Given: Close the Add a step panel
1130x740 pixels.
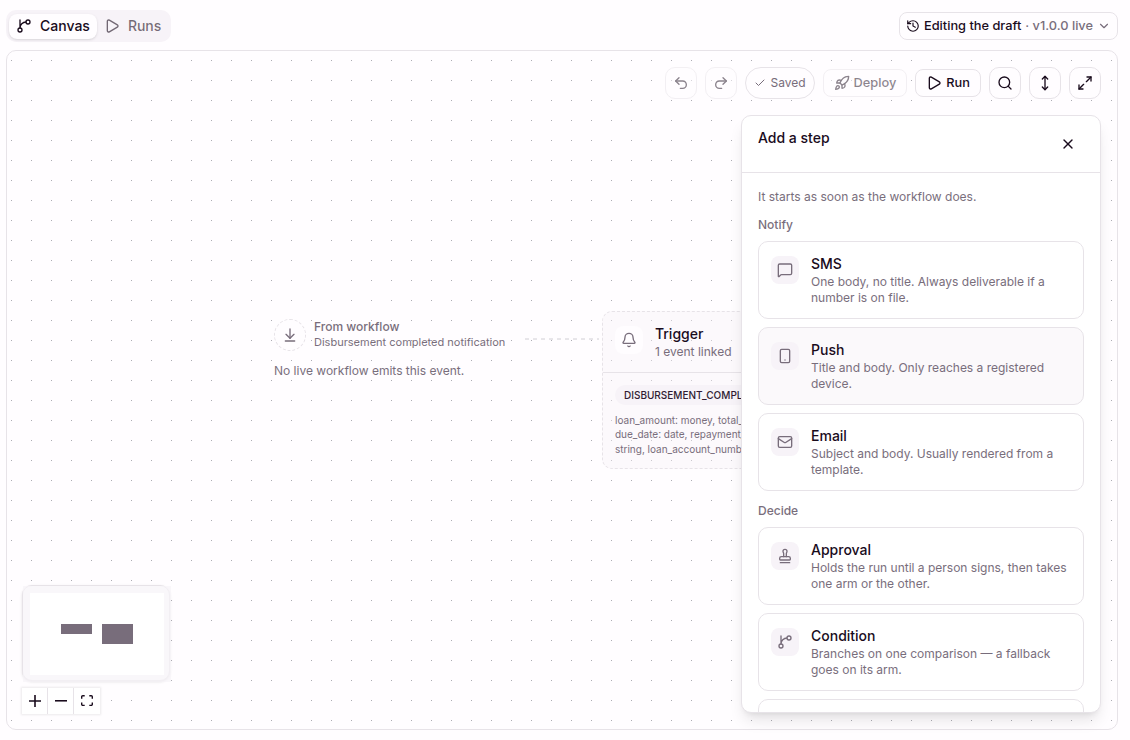Looking at the screenshot, I should click(x=1068, y=144).
